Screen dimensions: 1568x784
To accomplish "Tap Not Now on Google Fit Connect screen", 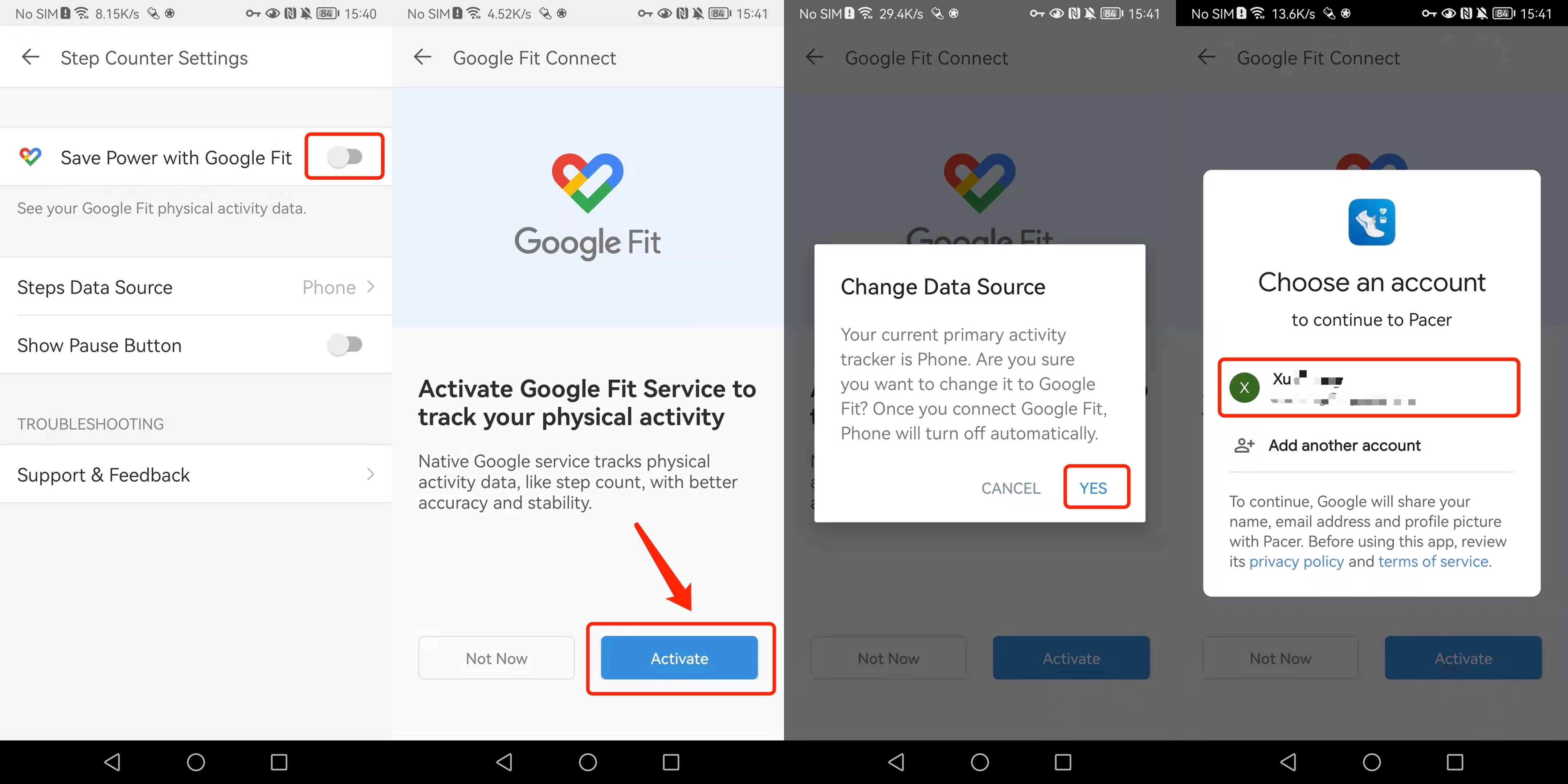I will coord(497,658).
